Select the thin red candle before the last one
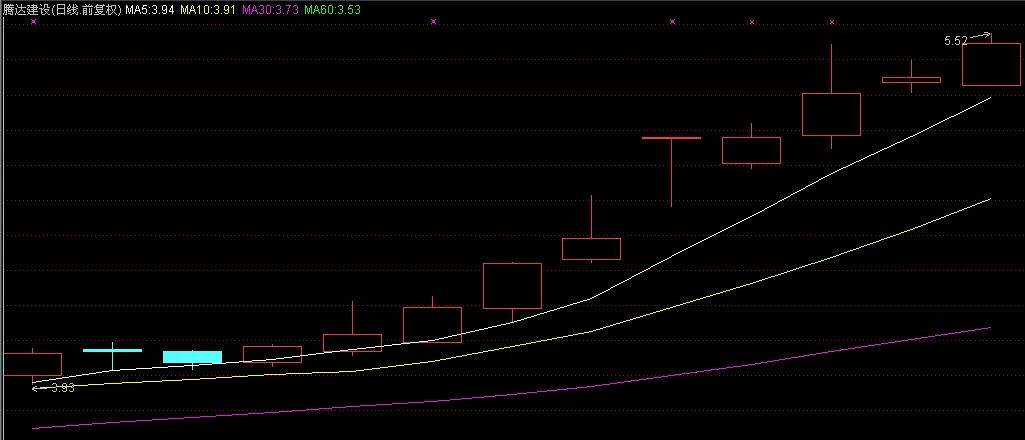 pos(911,80)
